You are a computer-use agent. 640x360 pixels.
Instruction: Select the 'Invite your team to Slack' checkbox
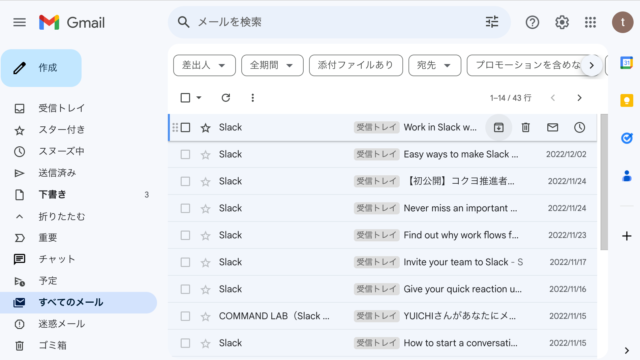coord(185,262)
